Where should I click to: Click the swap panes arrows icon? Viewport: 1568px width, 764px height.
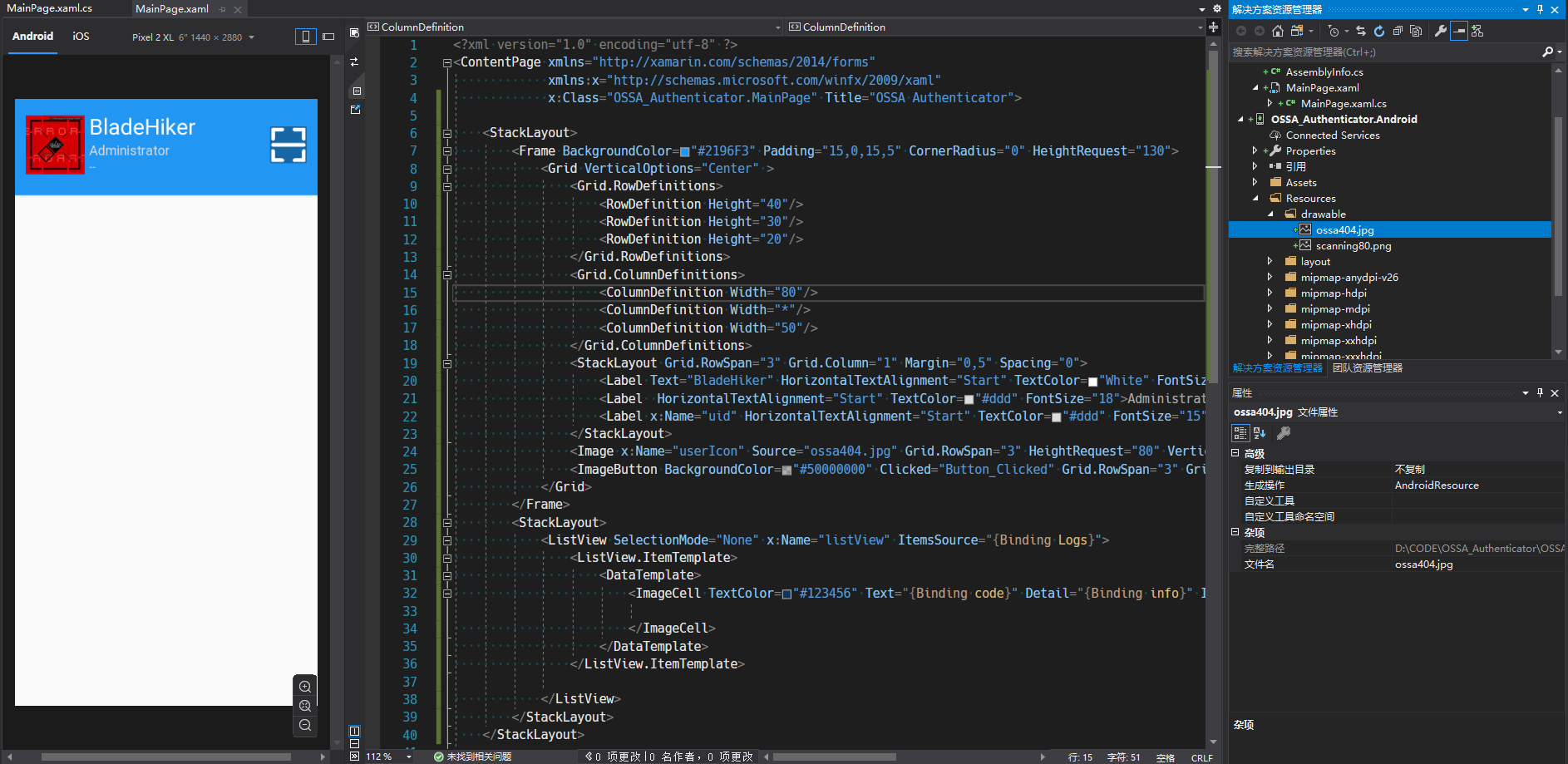coord(354,62)
